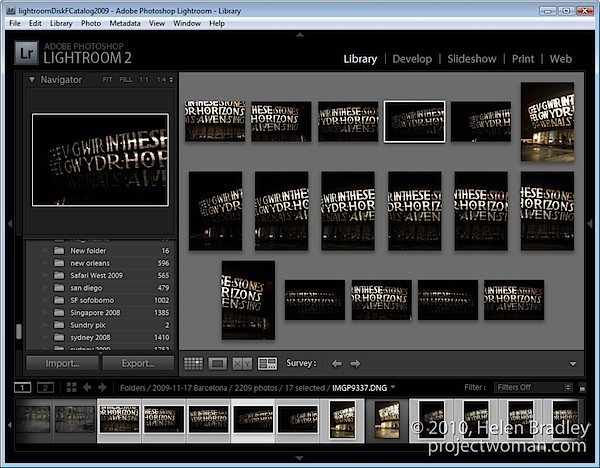
Task: Click the Survey label in toolbar
Action: 301,363
